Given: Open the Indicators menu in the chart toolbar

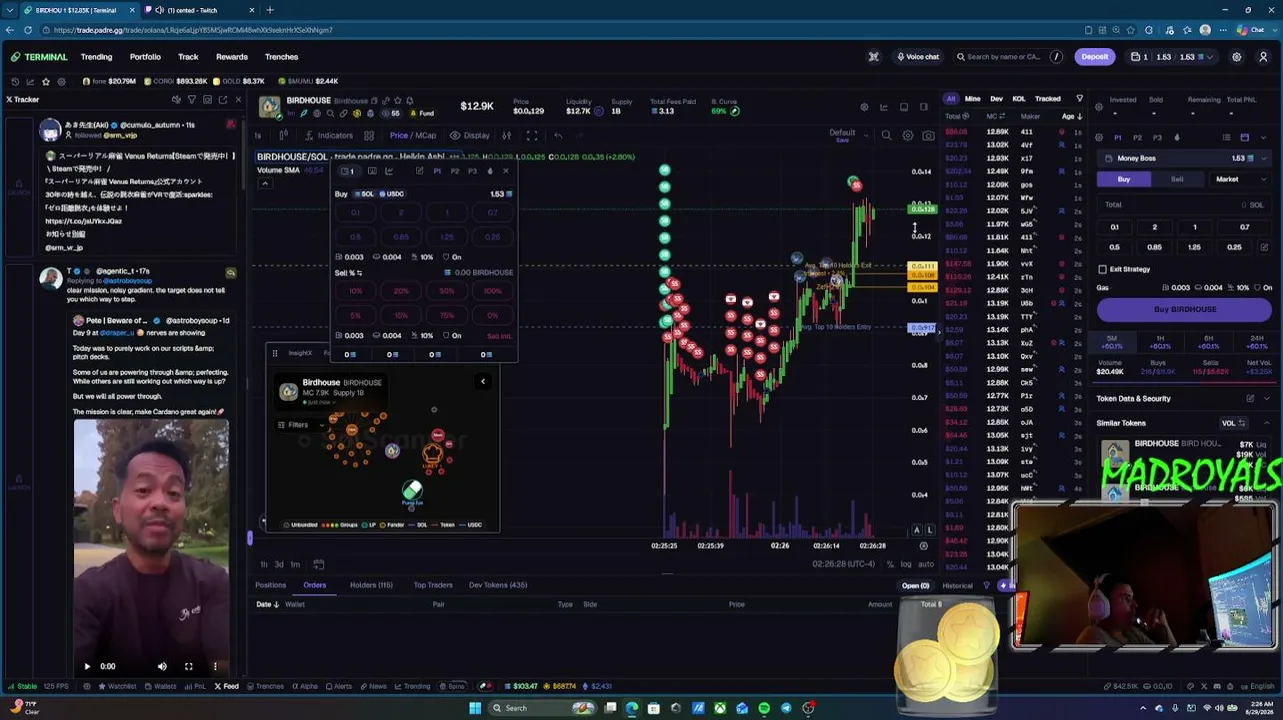Looking at the screenshot, I should pos(328,136).
